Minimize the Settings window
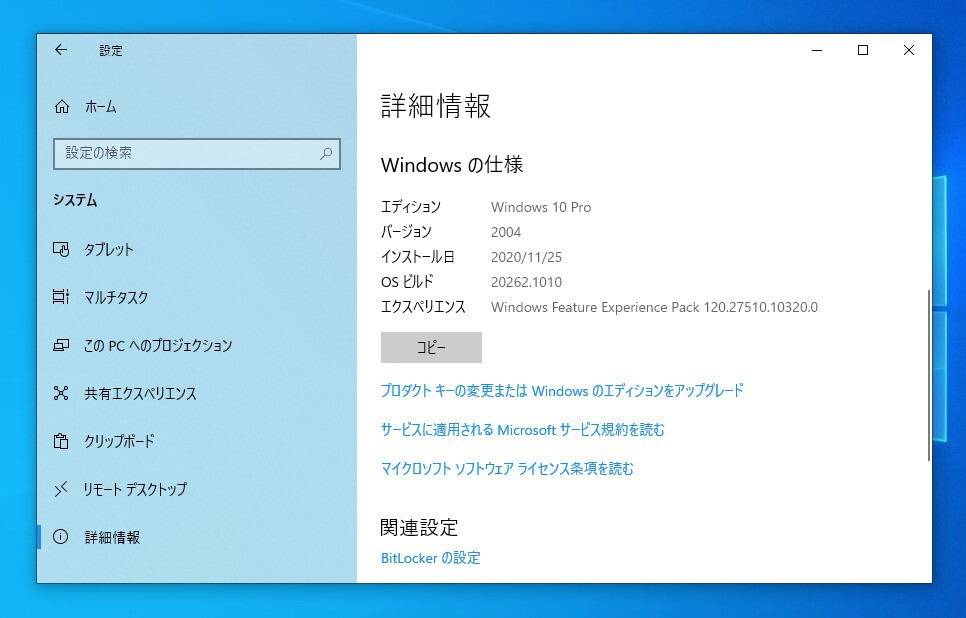966x618 pixels. click(817, 50)
